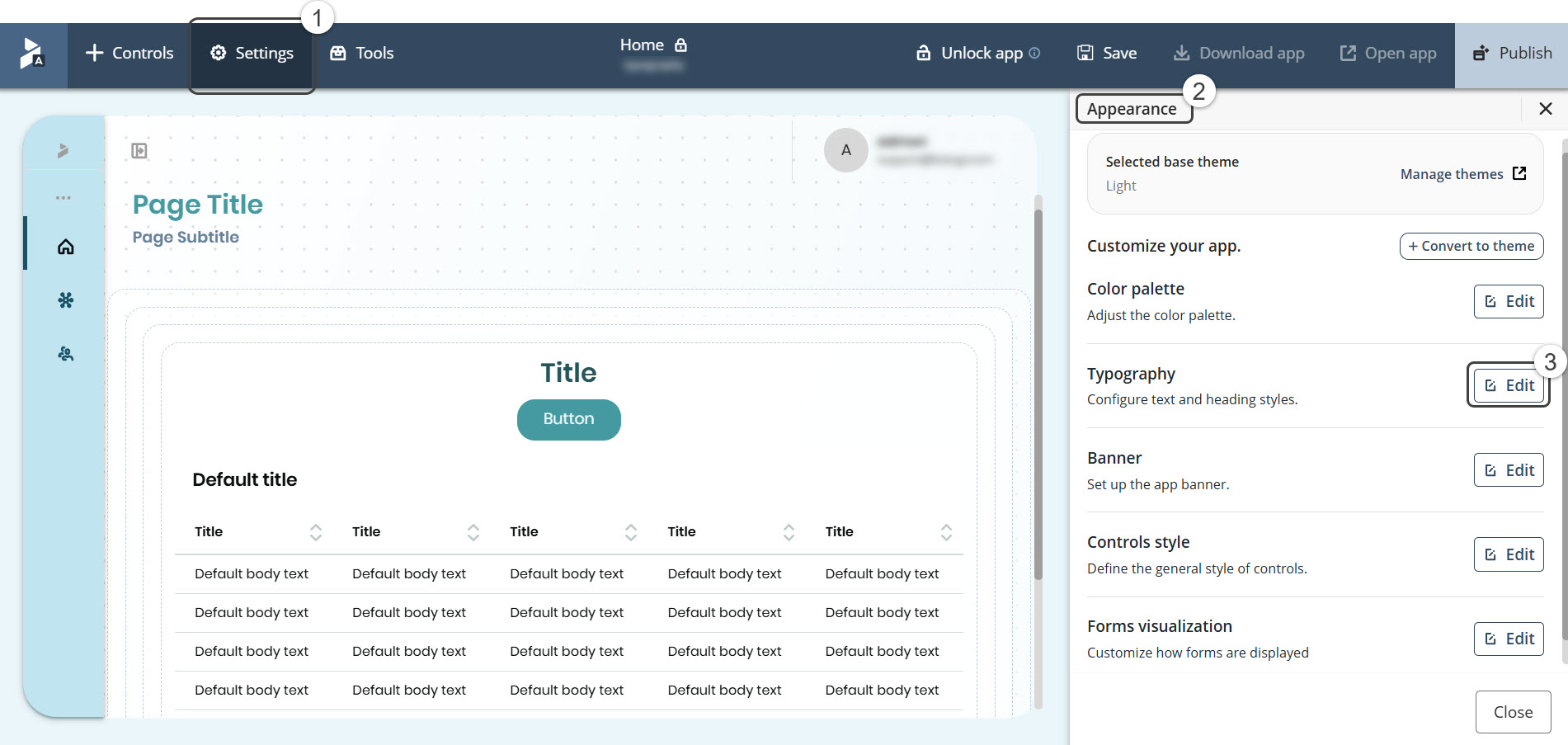Image resolution: width=1568 pixels, height=745 pixels.
Task: Edit the Banner settings
Action: tap(1508, 470)
